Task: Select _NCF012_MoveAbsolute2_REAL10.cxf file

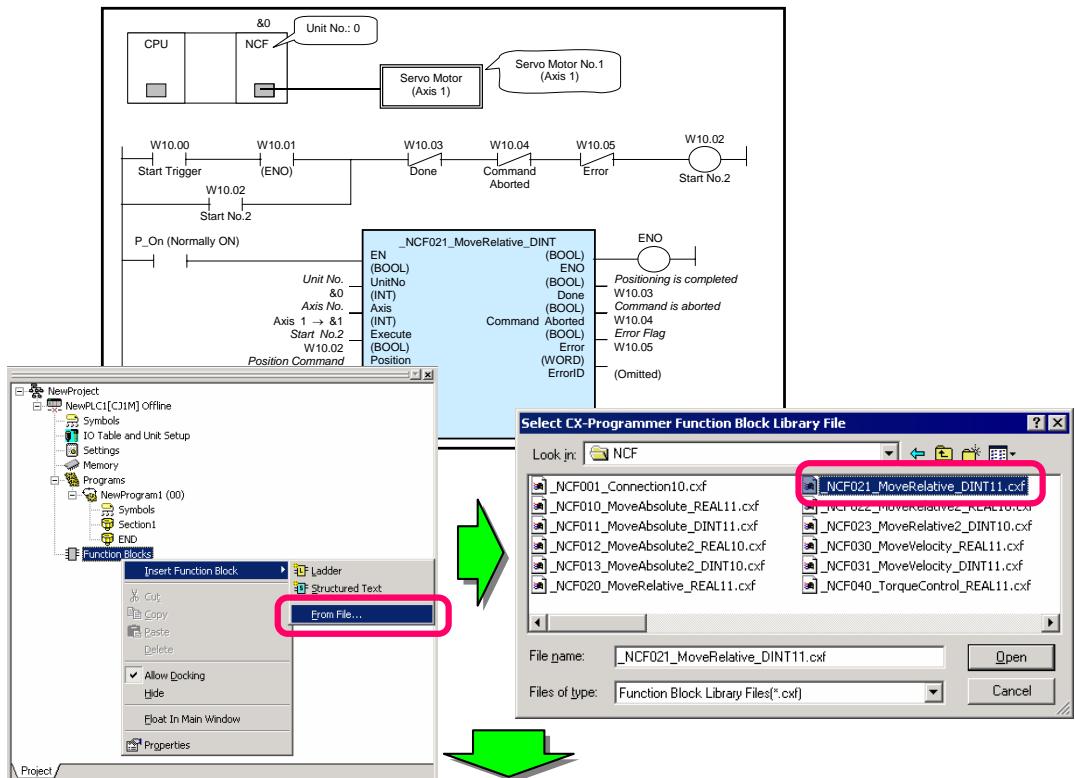Action: (x=649, y=546)
